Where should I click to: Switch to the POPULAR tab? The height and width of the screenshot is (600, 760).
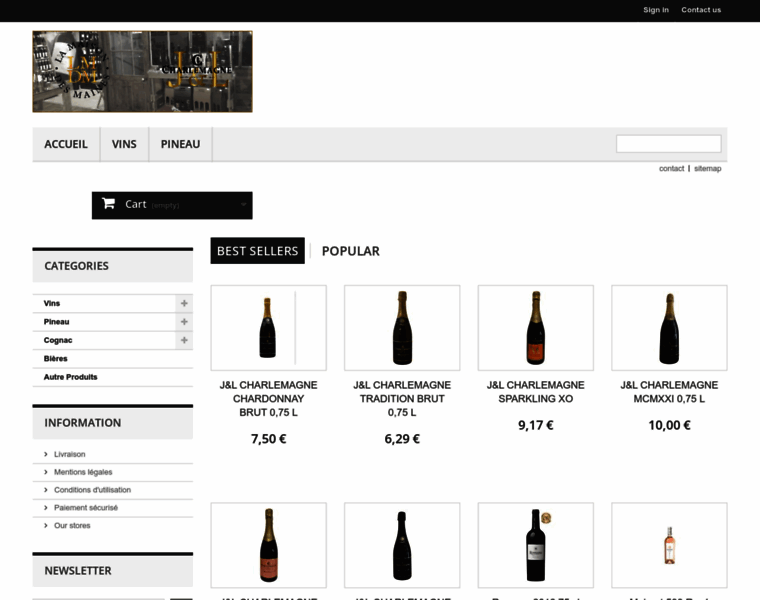350,251
